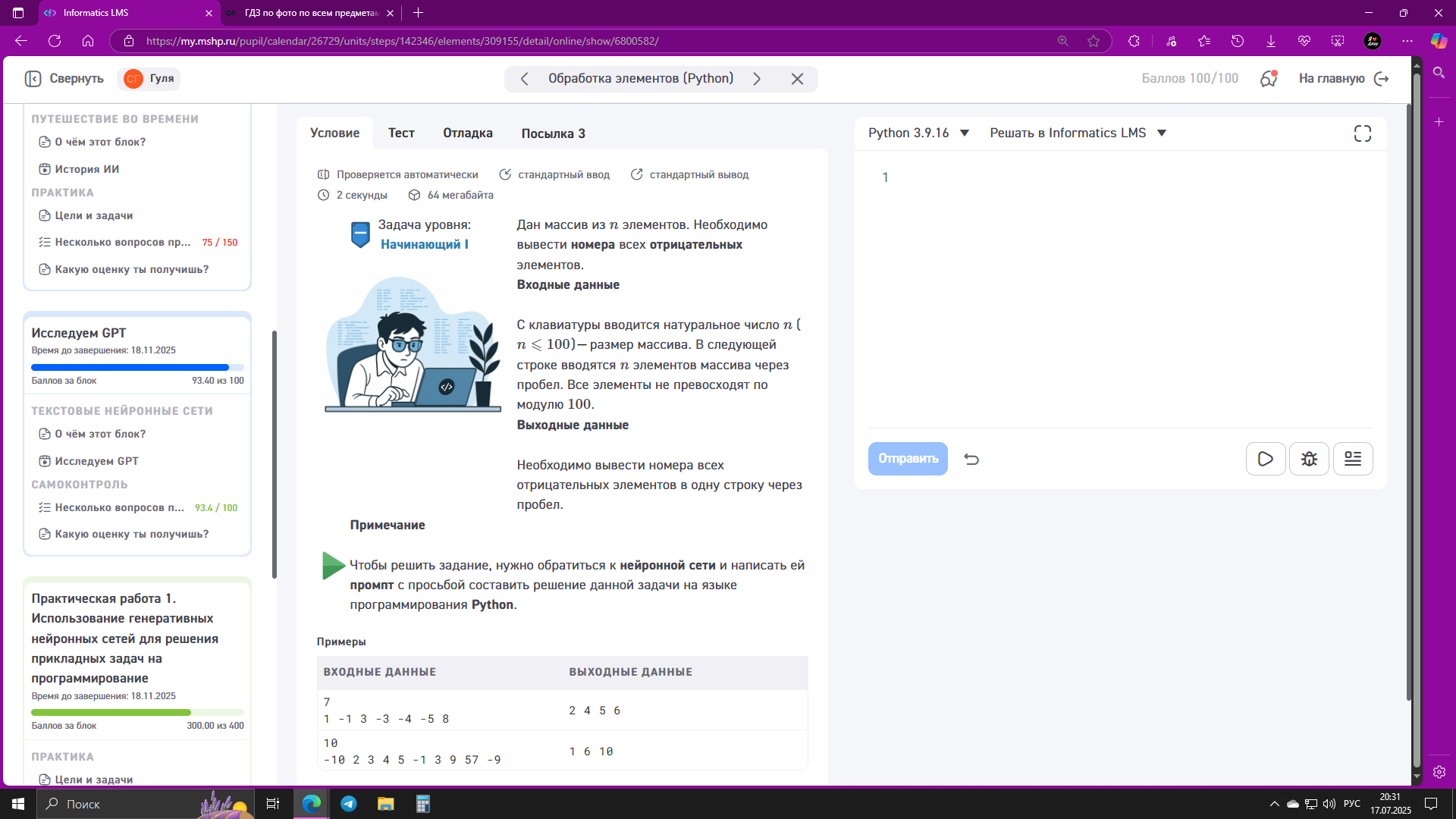Switch to the Тест tab
The width and height of the screenshot is (1456, 819).
tap(401, 133)
